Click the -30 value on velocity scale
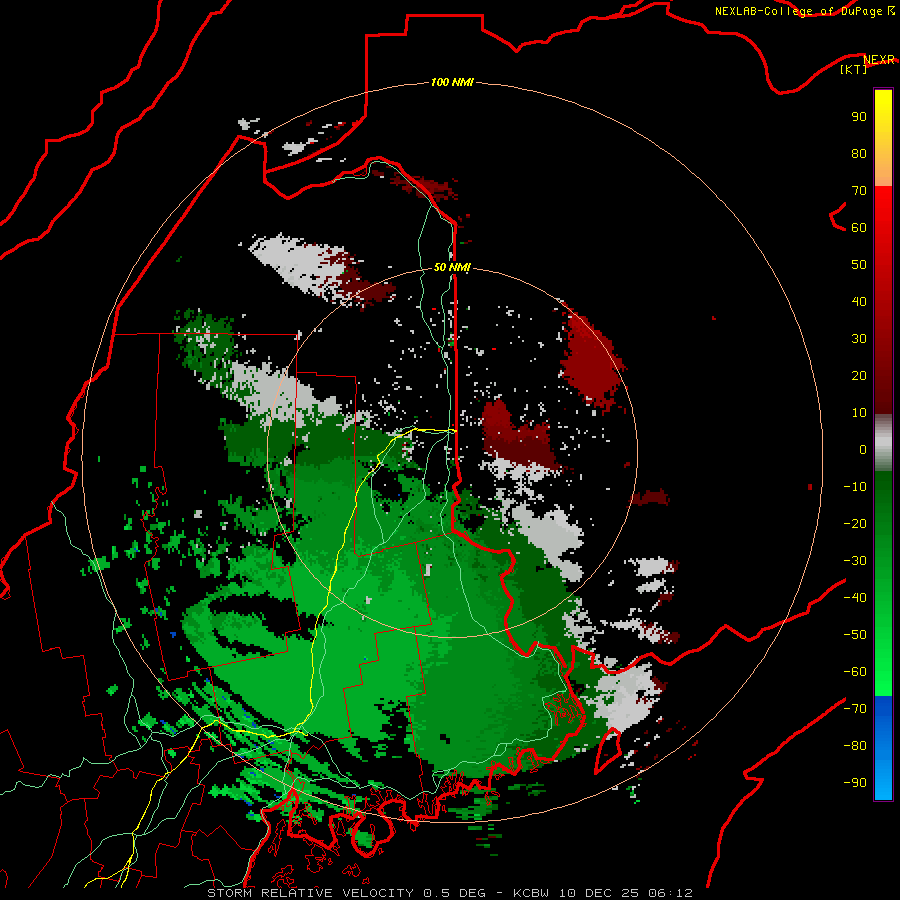 pos(855,561)
